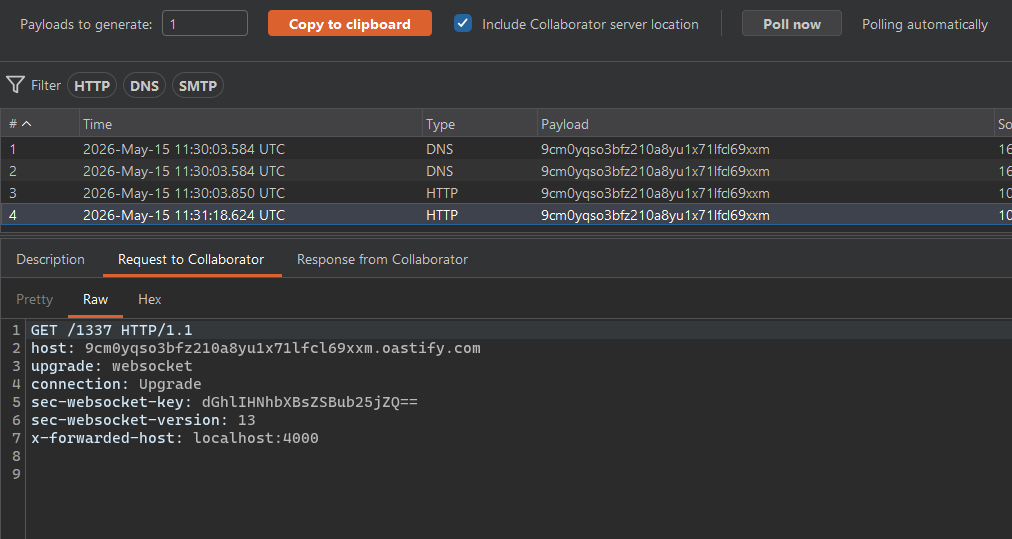
Task: Select HTTP interaction at 11:30:03.850 UTC
Action: click(506, 193)
